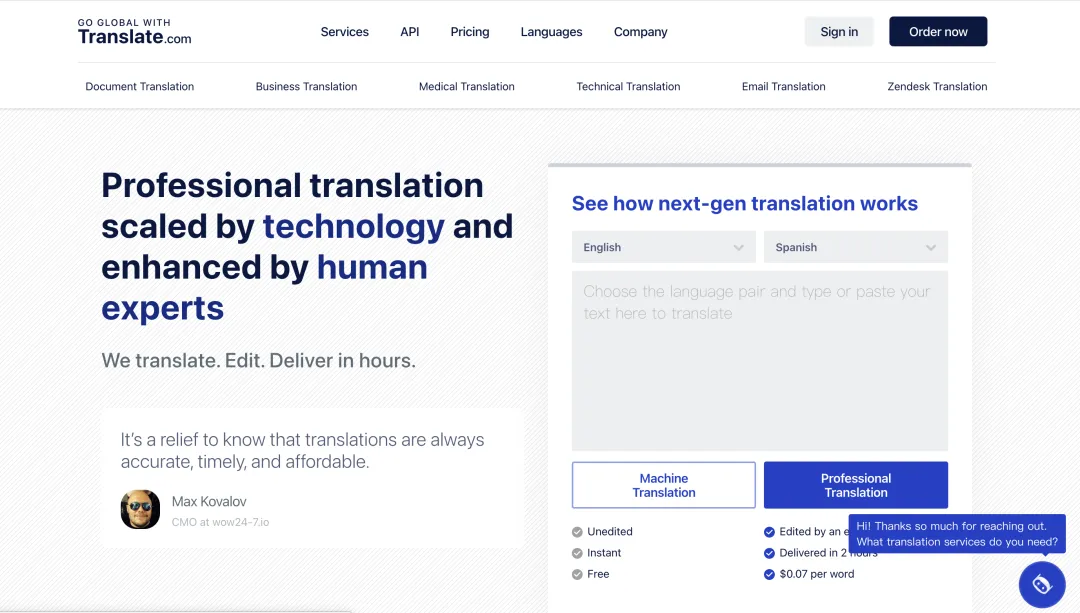Image resolution: width=1080 pixels, height=613 pixels.
Task: Open the Company menu
Action: [x=640, y=32]
